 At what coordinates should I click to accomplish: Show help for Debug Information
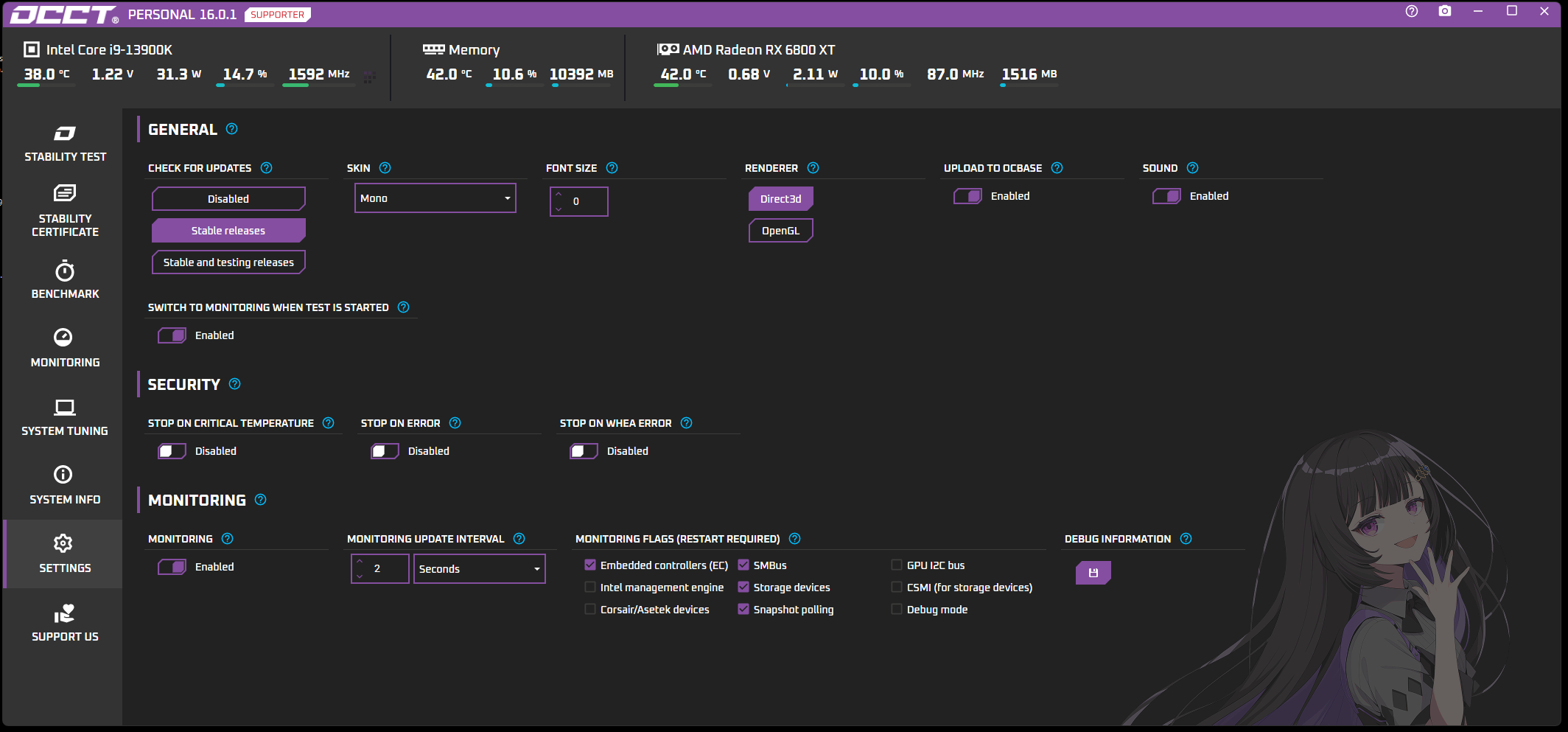(x=1186, y=539)
